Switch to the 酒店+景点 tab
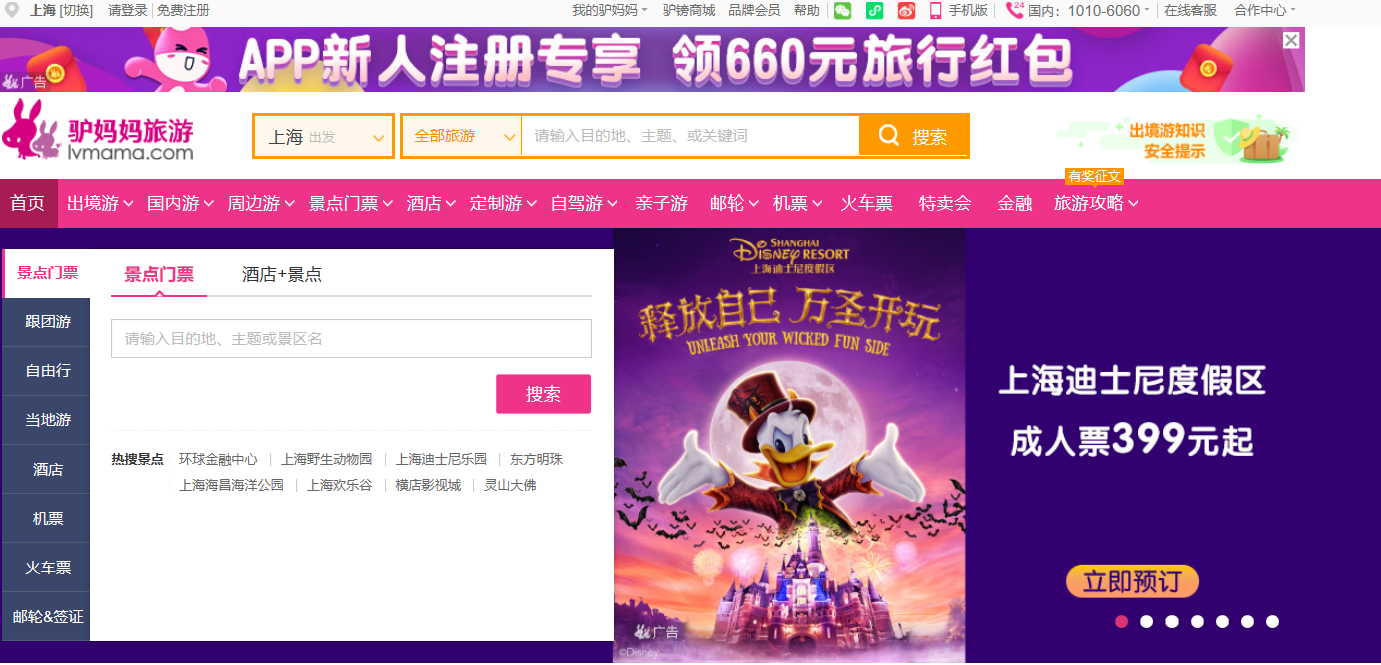The height and width of the screenshot is (665, 1381). click(x=282, y=275)
